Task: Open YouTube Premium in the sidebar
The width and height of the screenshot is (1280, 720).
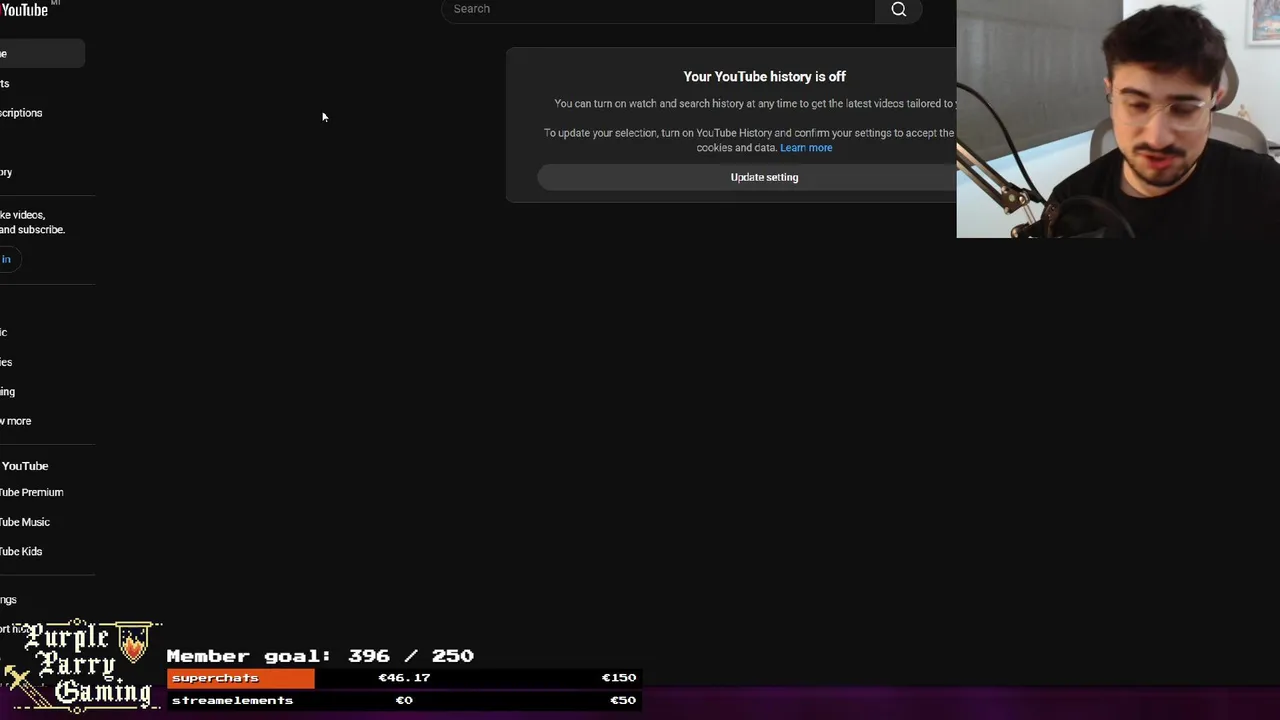Action: (31, 492)
